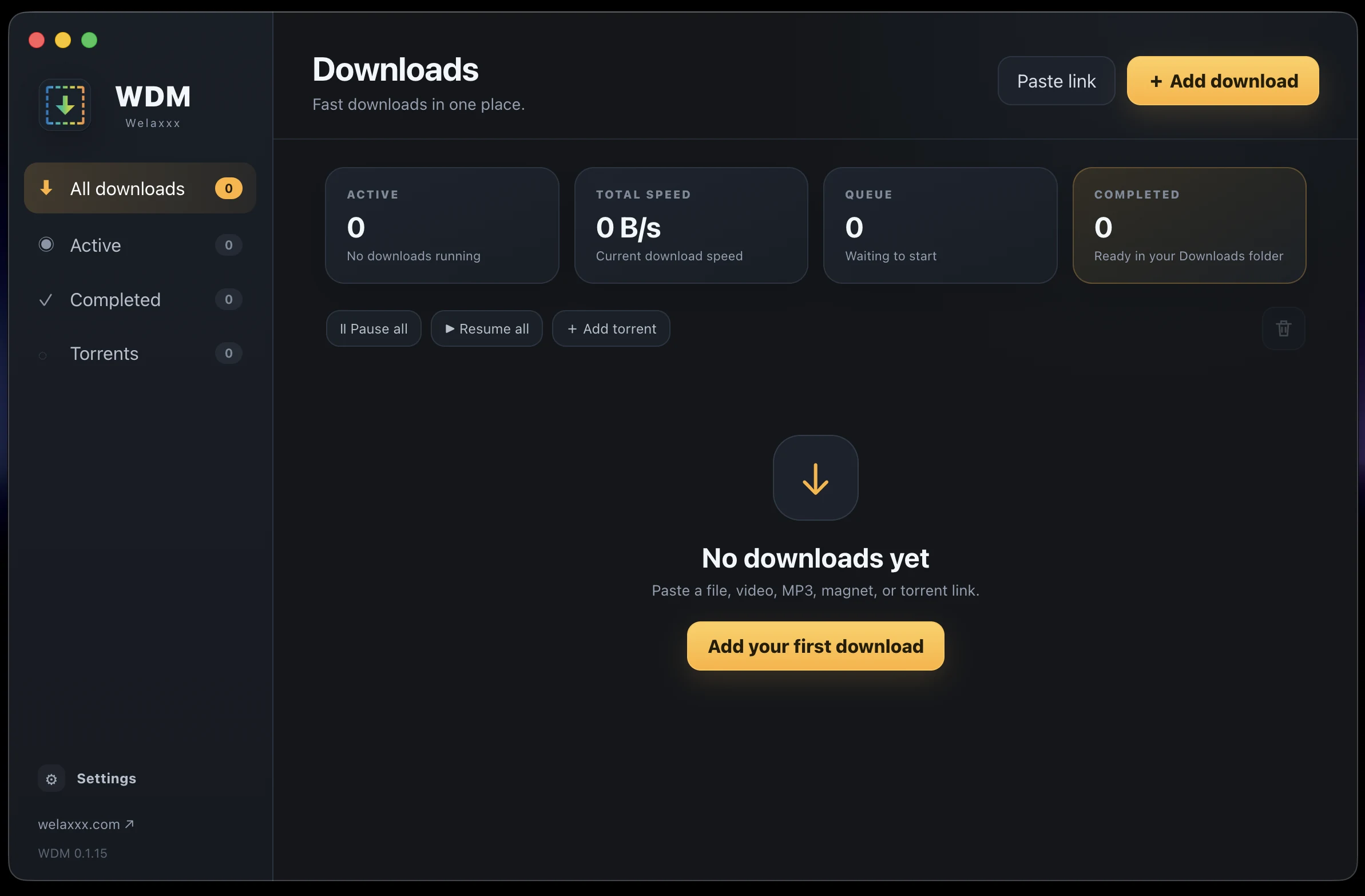This screenshot has width=1365, height=896.
Task: Close the window with the red button
Action: tap(37, 40)
